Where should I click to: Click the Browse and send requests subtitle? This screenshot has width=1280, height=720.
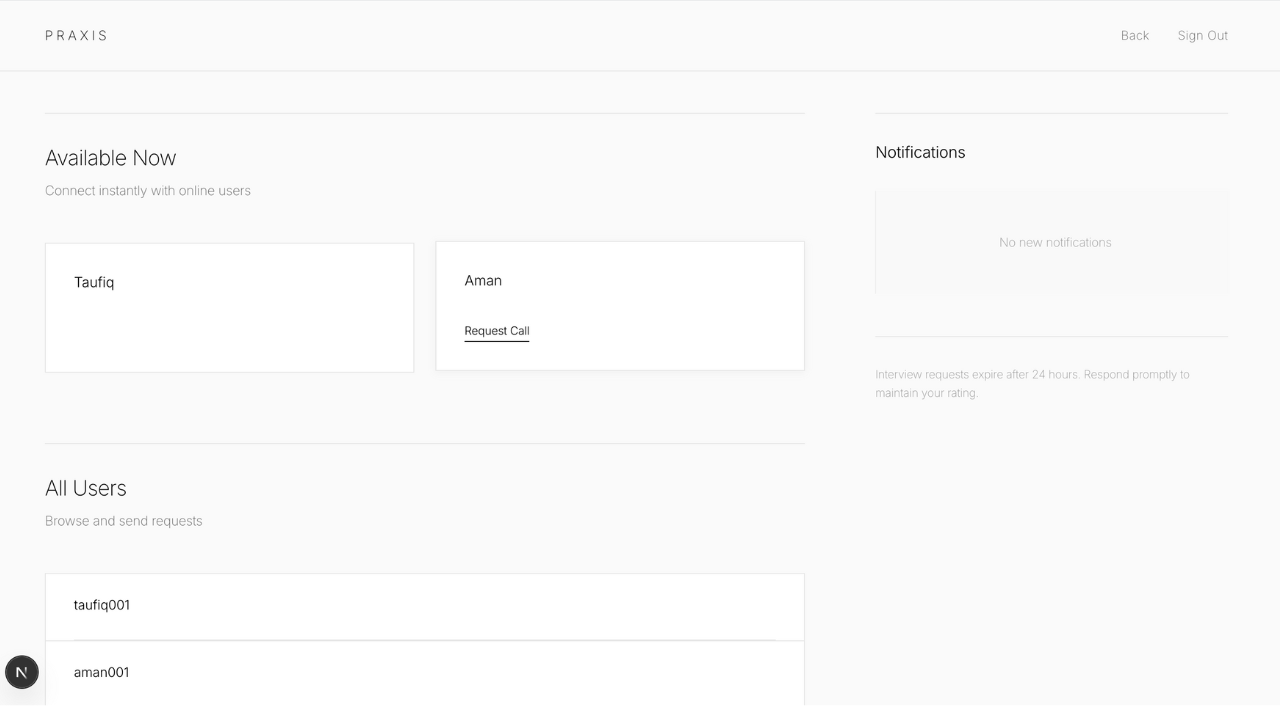(123, 521)
